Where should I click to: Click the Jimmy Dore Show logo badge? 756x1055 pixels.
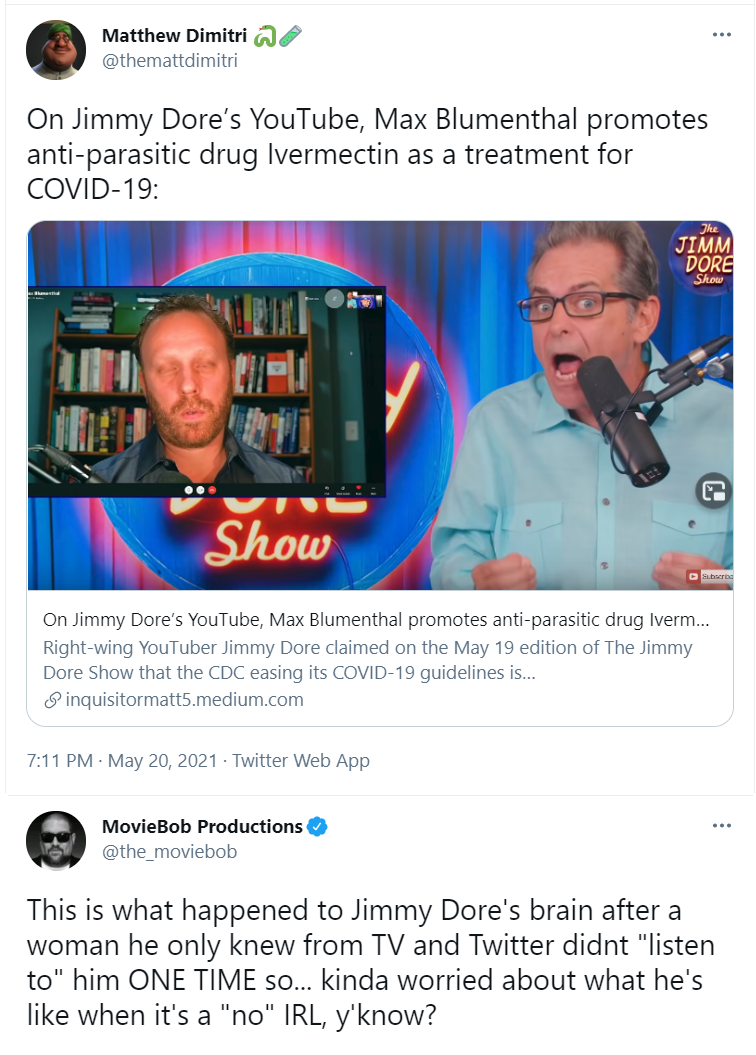pyautogui.click(x=704, y=254)
